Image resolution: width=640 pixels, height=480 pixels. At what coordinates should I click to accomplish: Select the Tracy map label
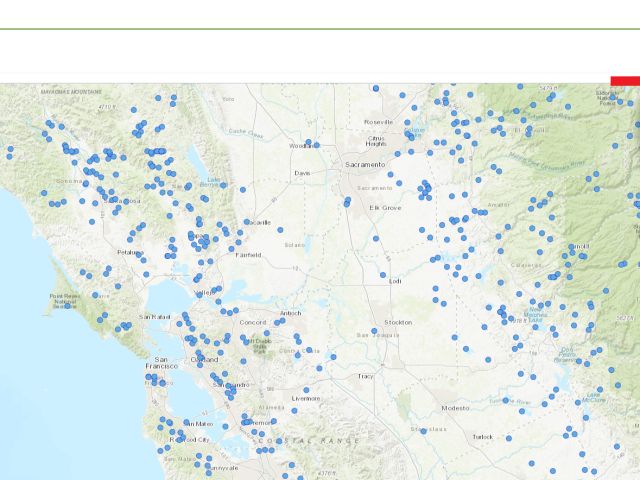pyautogui.click(x=365, y=376)
